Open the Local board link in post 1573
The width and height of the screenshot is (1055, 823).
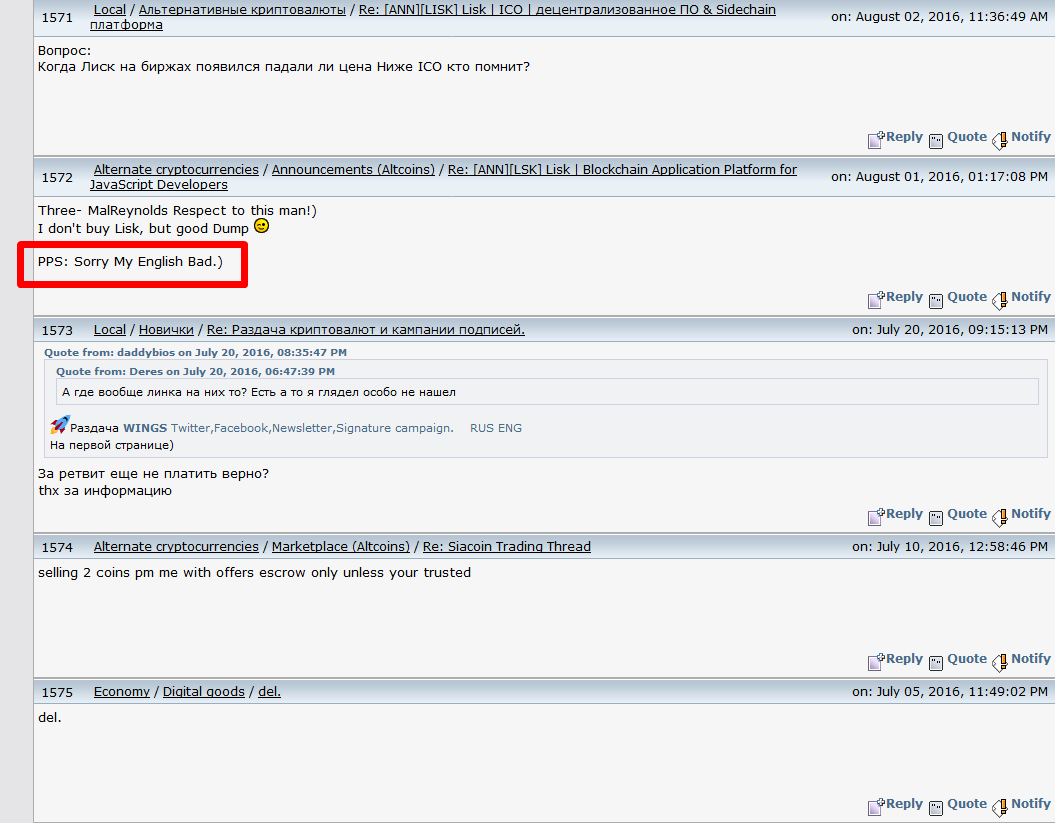click(110, 330)
